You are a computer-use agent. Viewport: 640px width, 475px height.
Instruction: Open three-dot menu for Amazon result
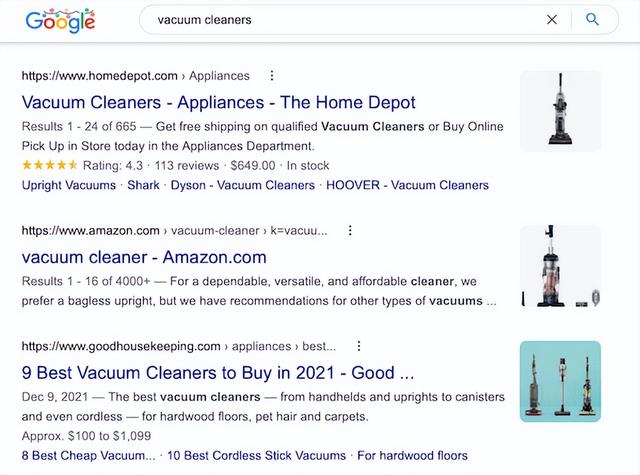[x=350, y=230]
